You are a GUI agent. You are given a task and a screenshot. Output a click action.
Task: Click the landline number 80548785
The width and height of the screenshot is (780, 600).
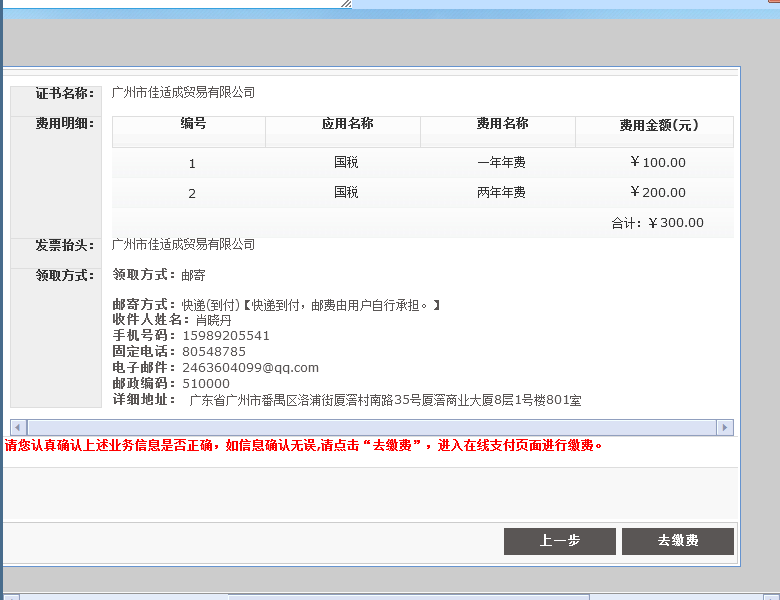coord(214,352)
